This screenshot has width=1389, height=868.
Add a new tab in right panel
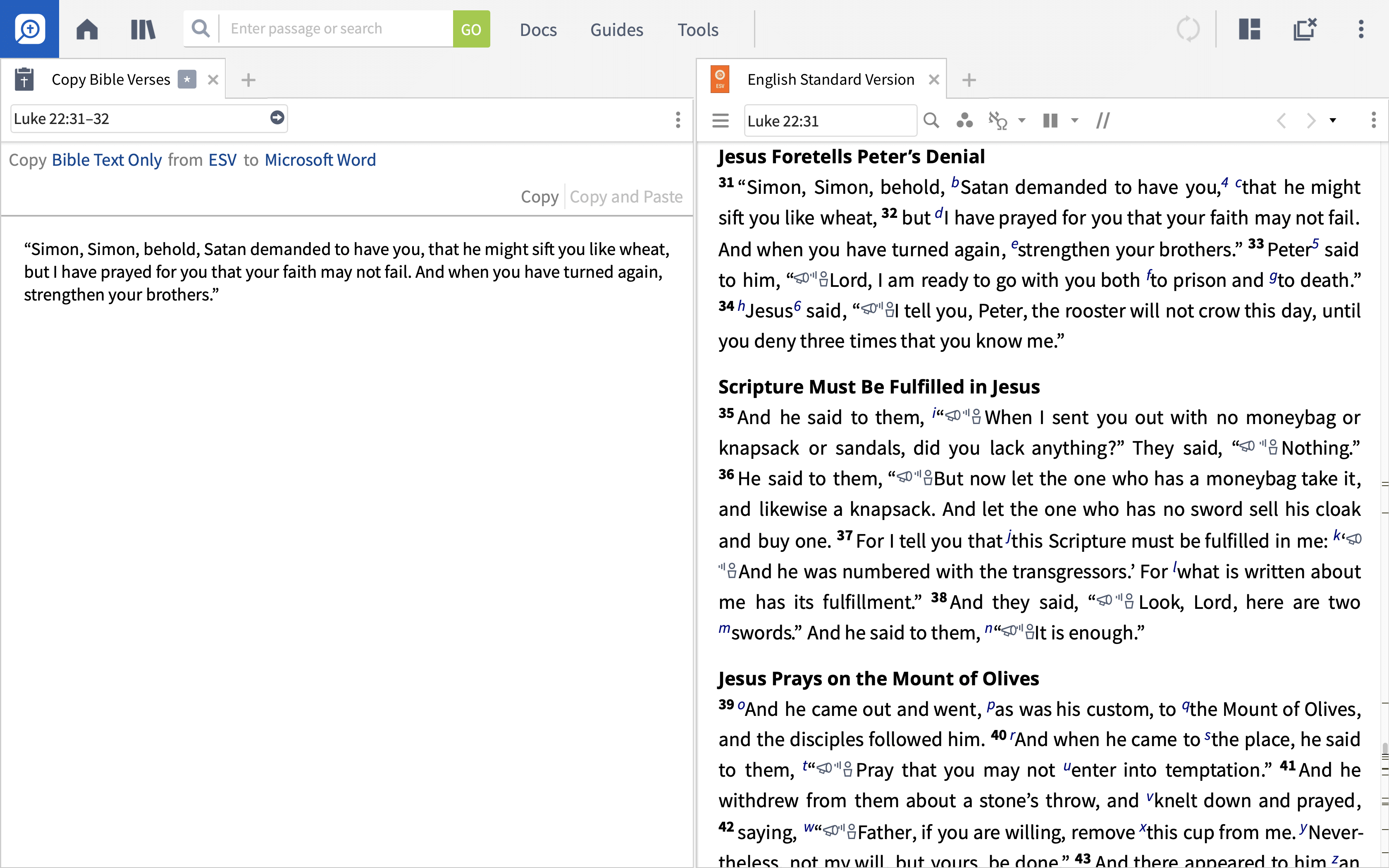969,80
